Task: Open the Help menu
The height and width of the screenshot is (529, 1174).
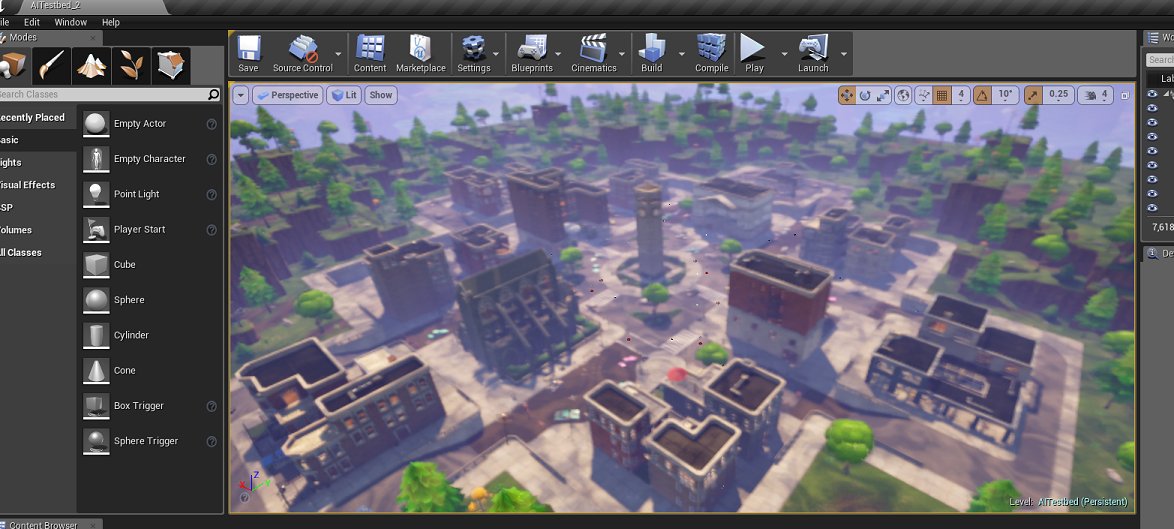Action: 111,22
